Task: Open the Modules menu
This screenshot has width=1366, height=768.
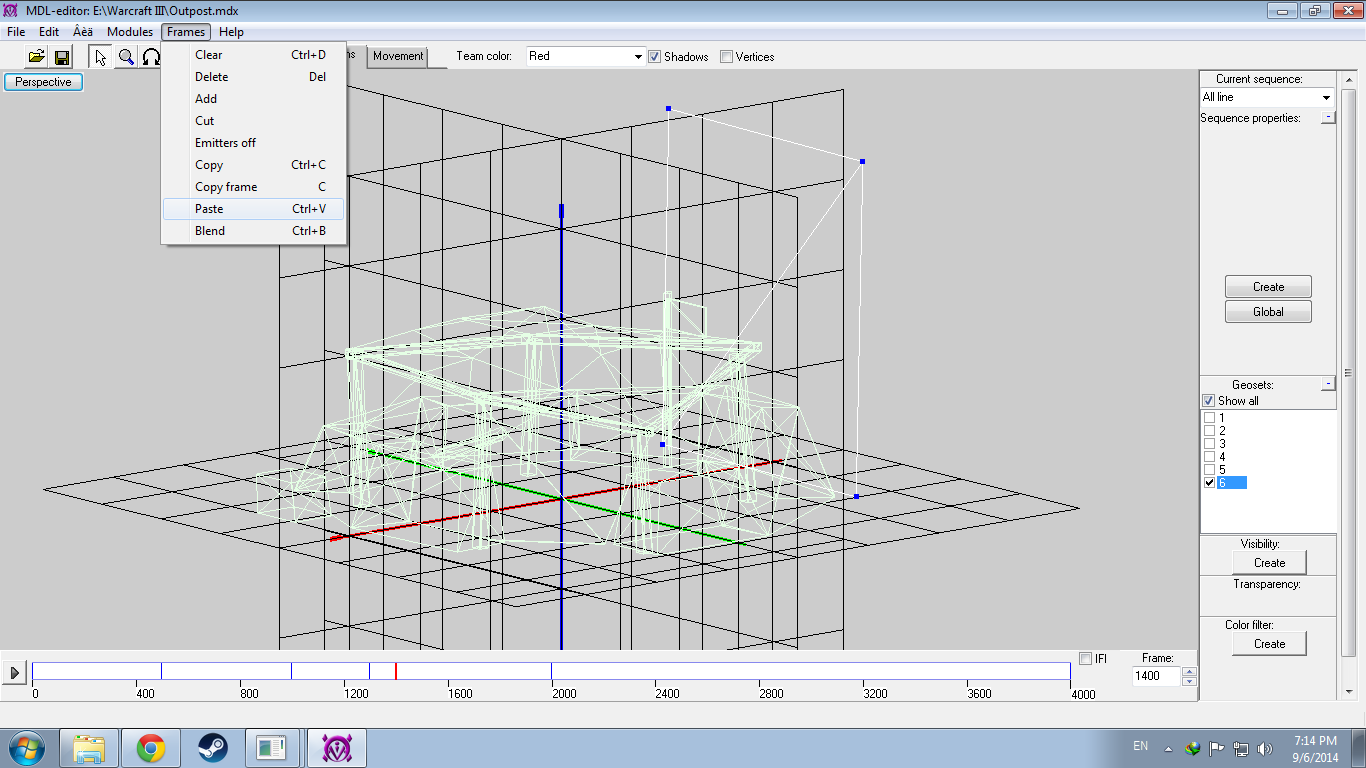Action: coord(130,32)
